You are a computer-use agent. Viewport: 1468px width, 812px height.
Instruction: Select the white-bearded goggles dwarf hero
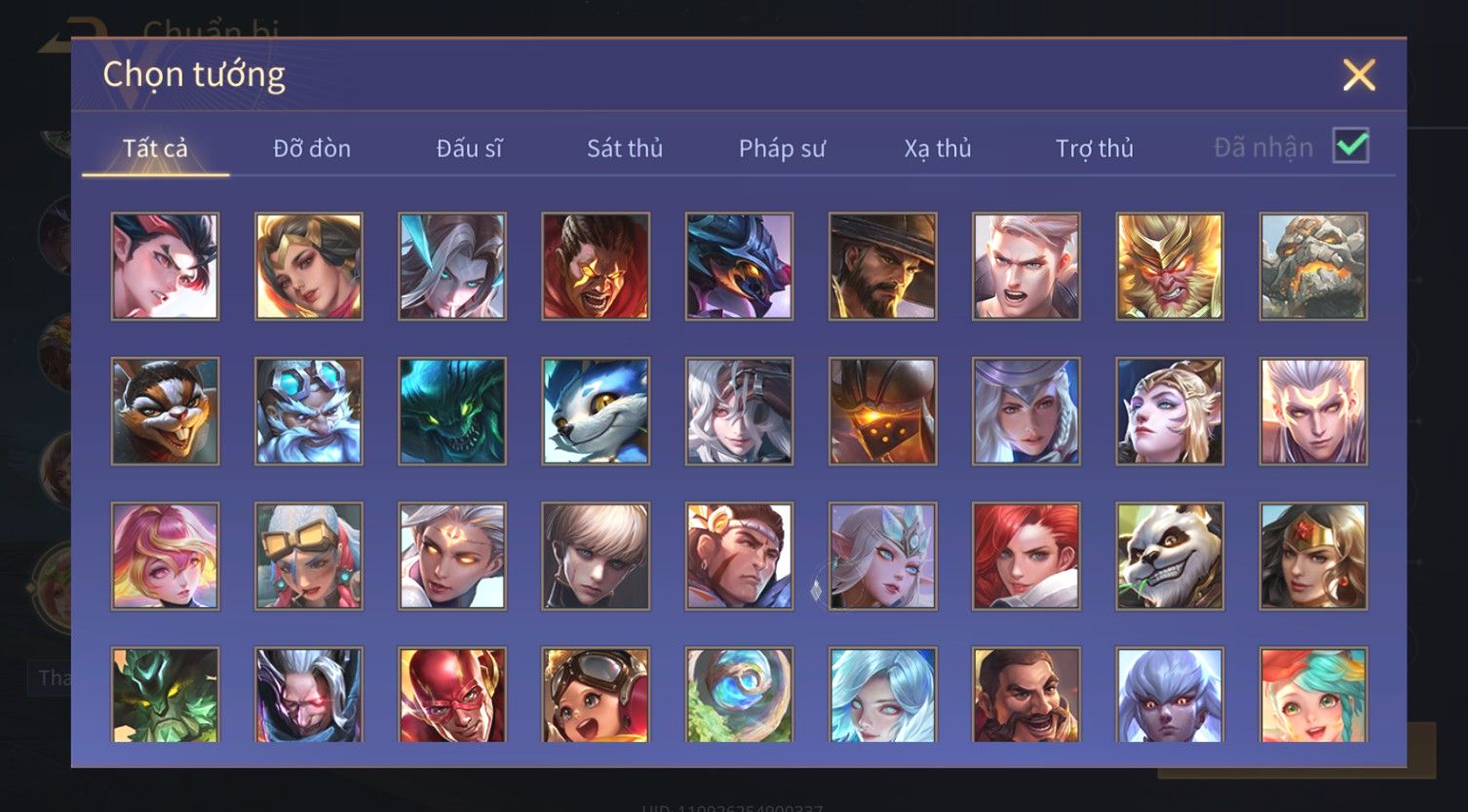[x=309, y=410]
